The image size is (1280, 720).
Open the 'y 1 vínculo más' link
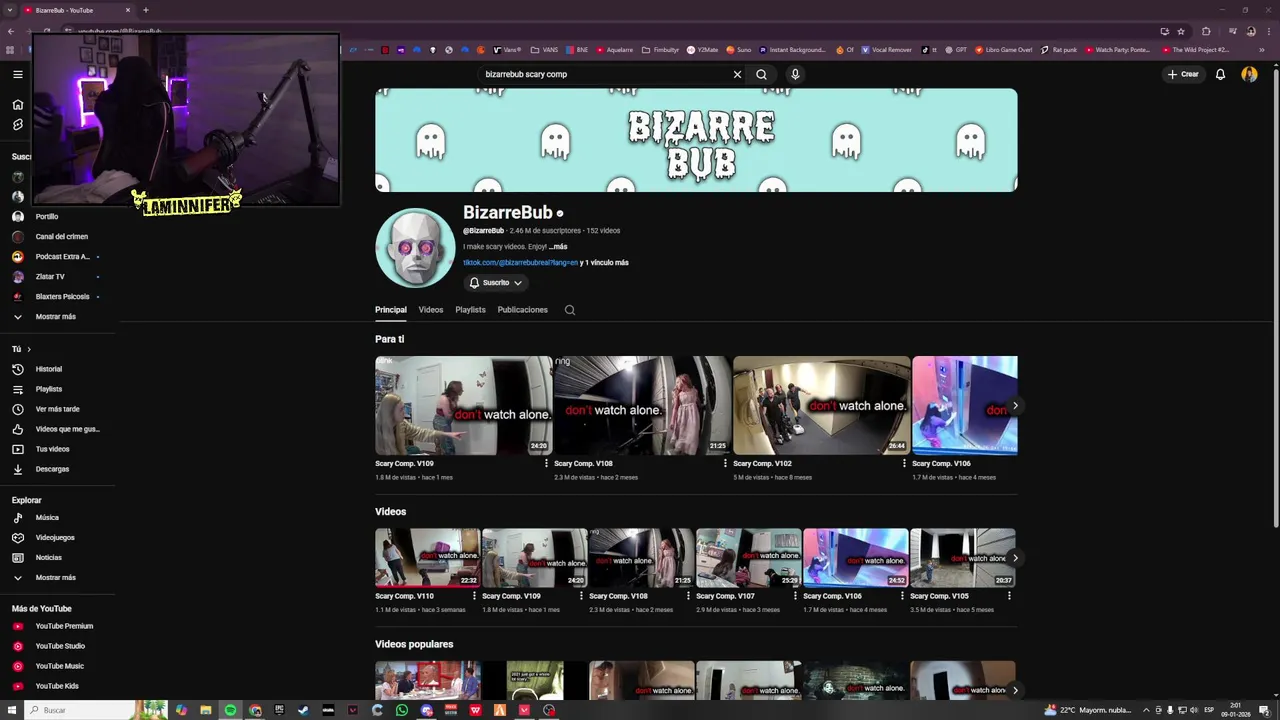coord(604,263)
